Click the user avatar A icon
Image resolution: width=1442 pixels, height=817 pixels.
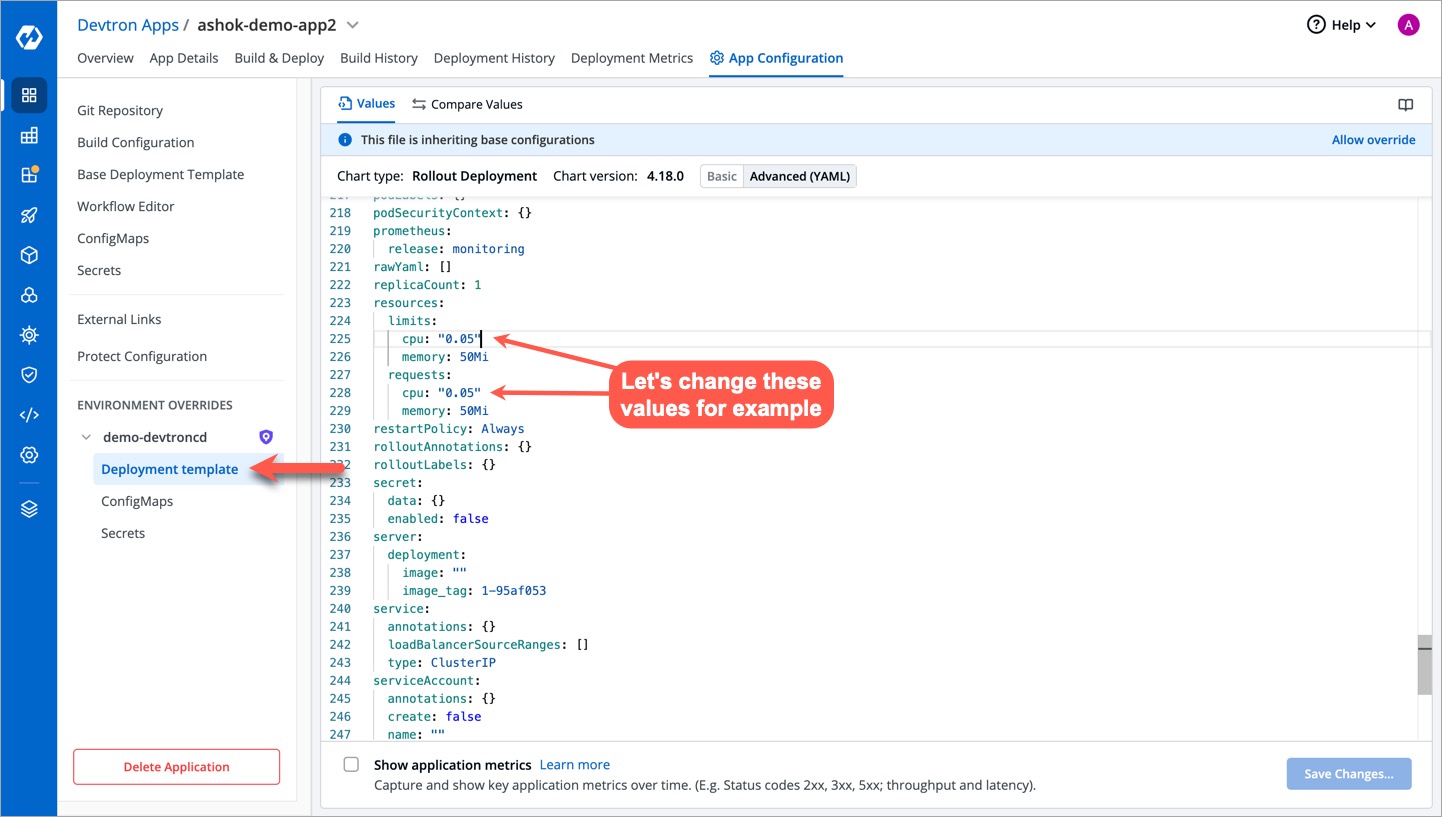(x=1408, y=26)
